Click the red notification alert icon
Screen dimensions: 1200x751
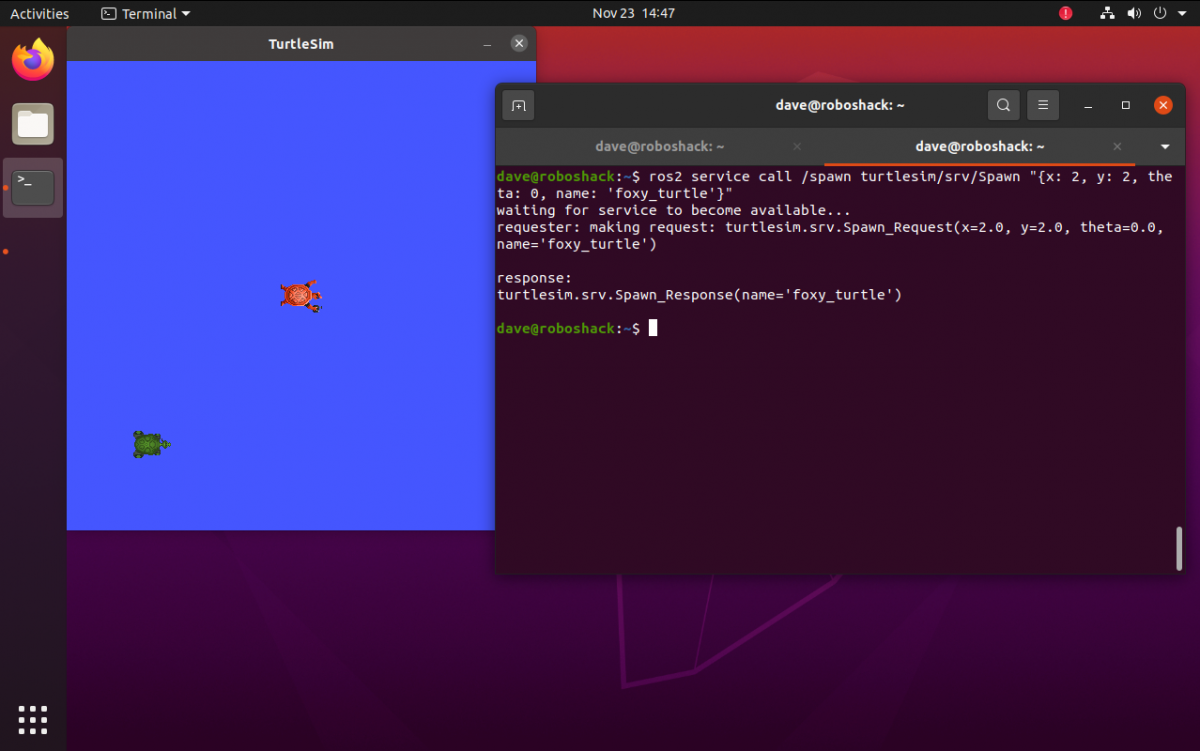[1065, 14]
